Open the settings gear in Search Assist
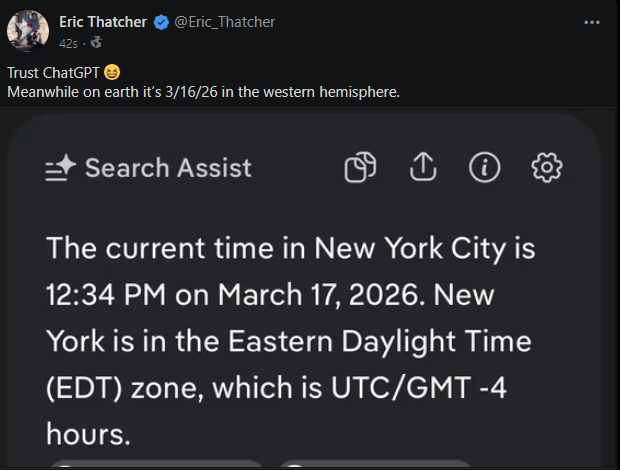The width and height of the screenshot is (620, 470). [x=547, y=168]
